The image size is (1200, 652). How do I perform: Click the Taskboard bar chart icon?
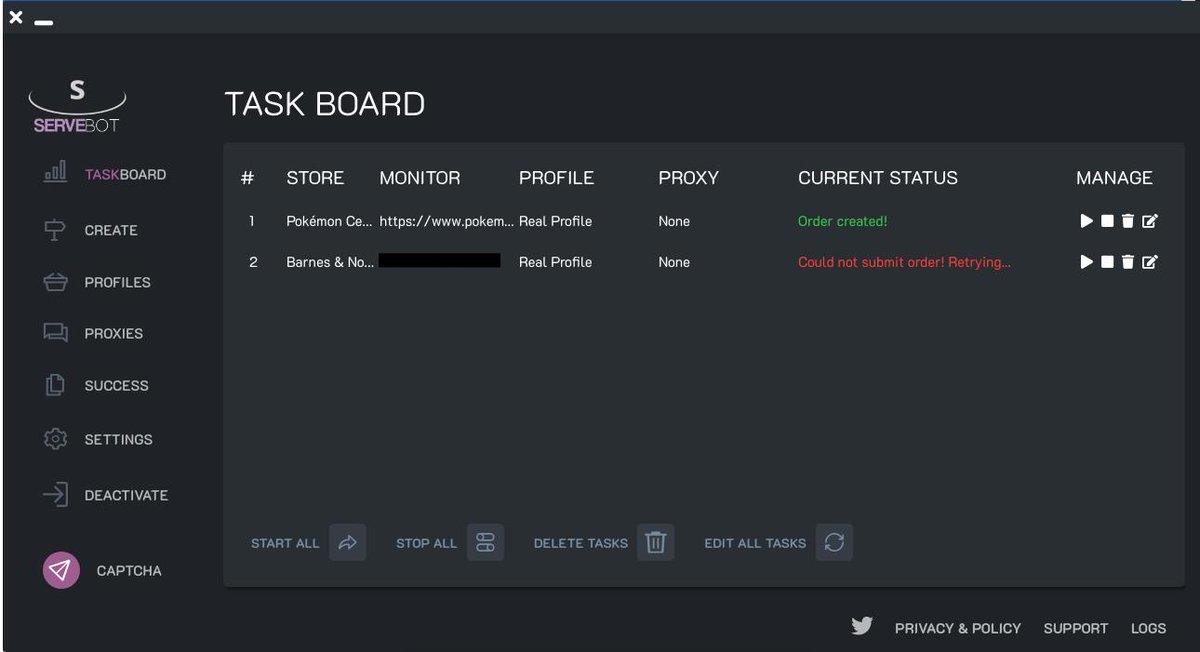56,172
